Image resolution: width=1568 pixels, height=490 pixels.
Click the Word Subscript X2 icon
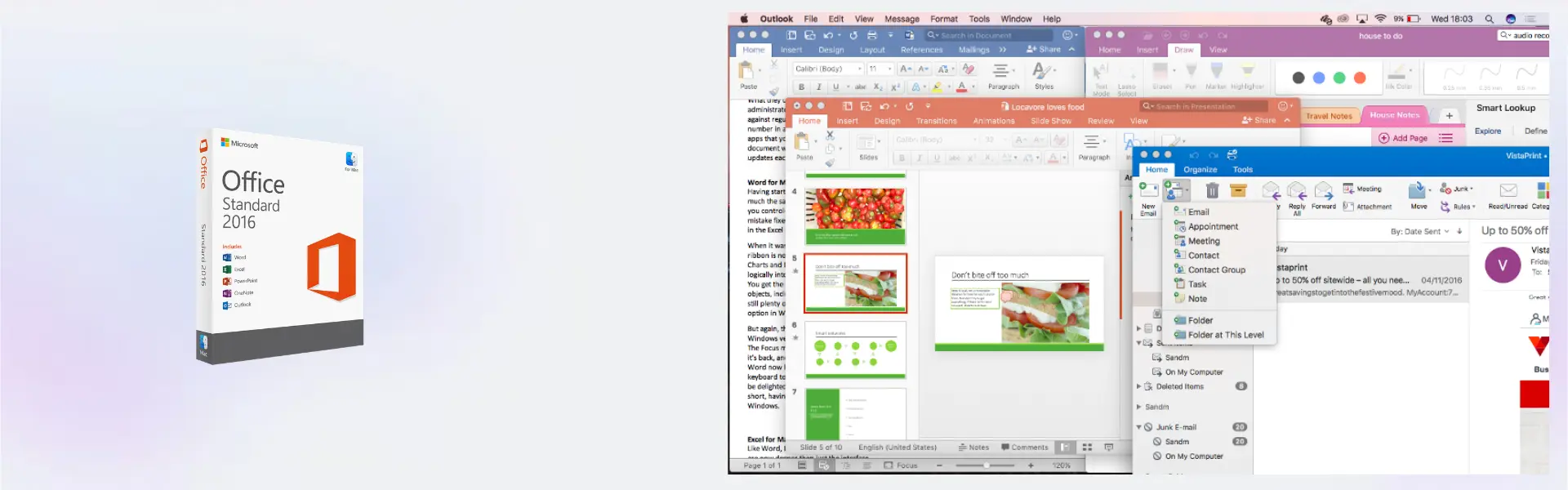(878, 87)
